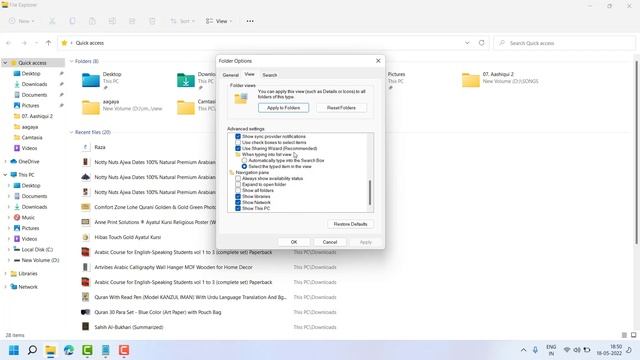Switch to the Search tab in Folder Options
The width and height of the screenshot is (640, 360).
click(x=270, y=75)
